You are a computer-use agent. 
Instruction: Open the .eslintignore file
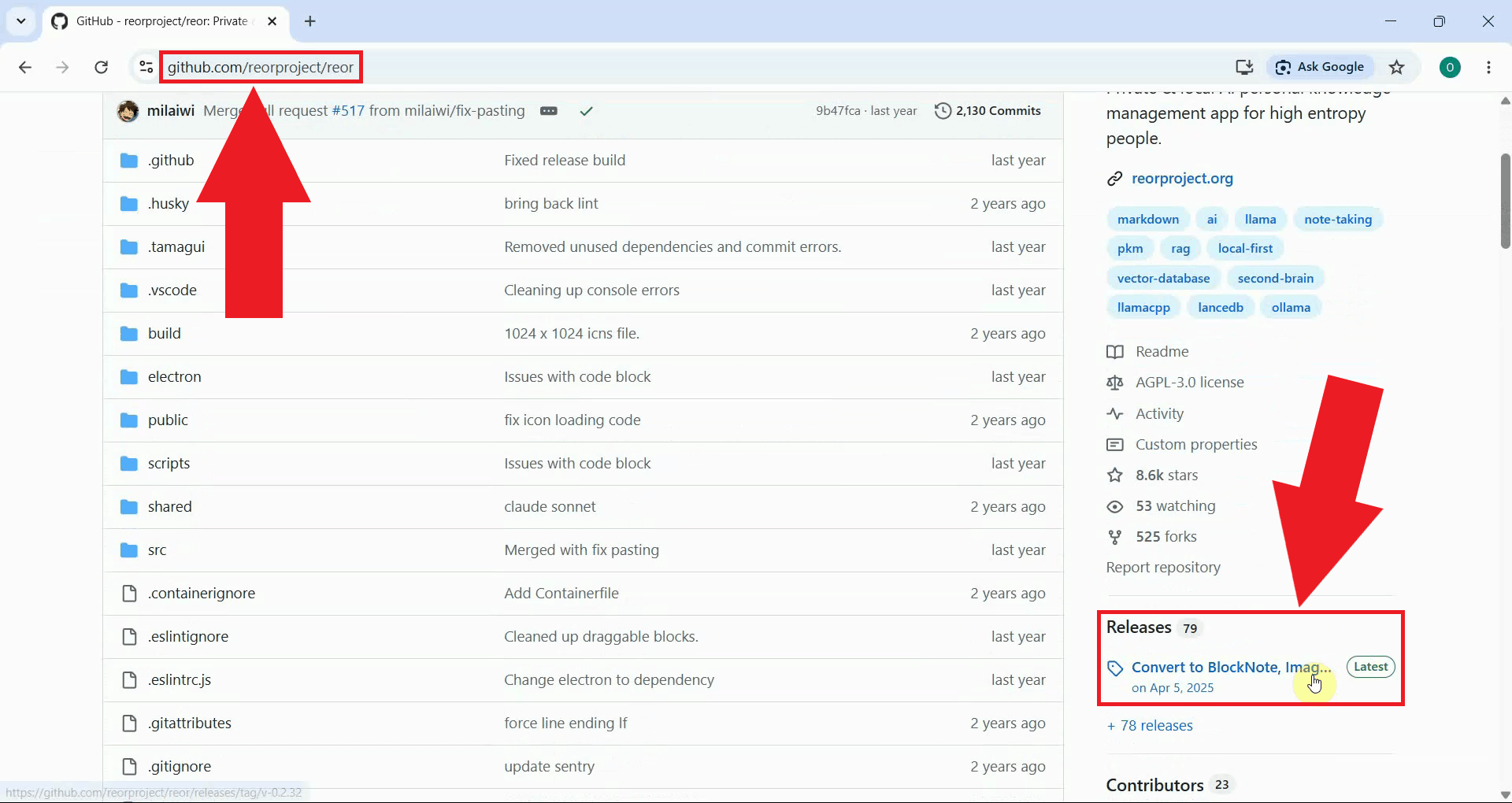coord(188,637)
